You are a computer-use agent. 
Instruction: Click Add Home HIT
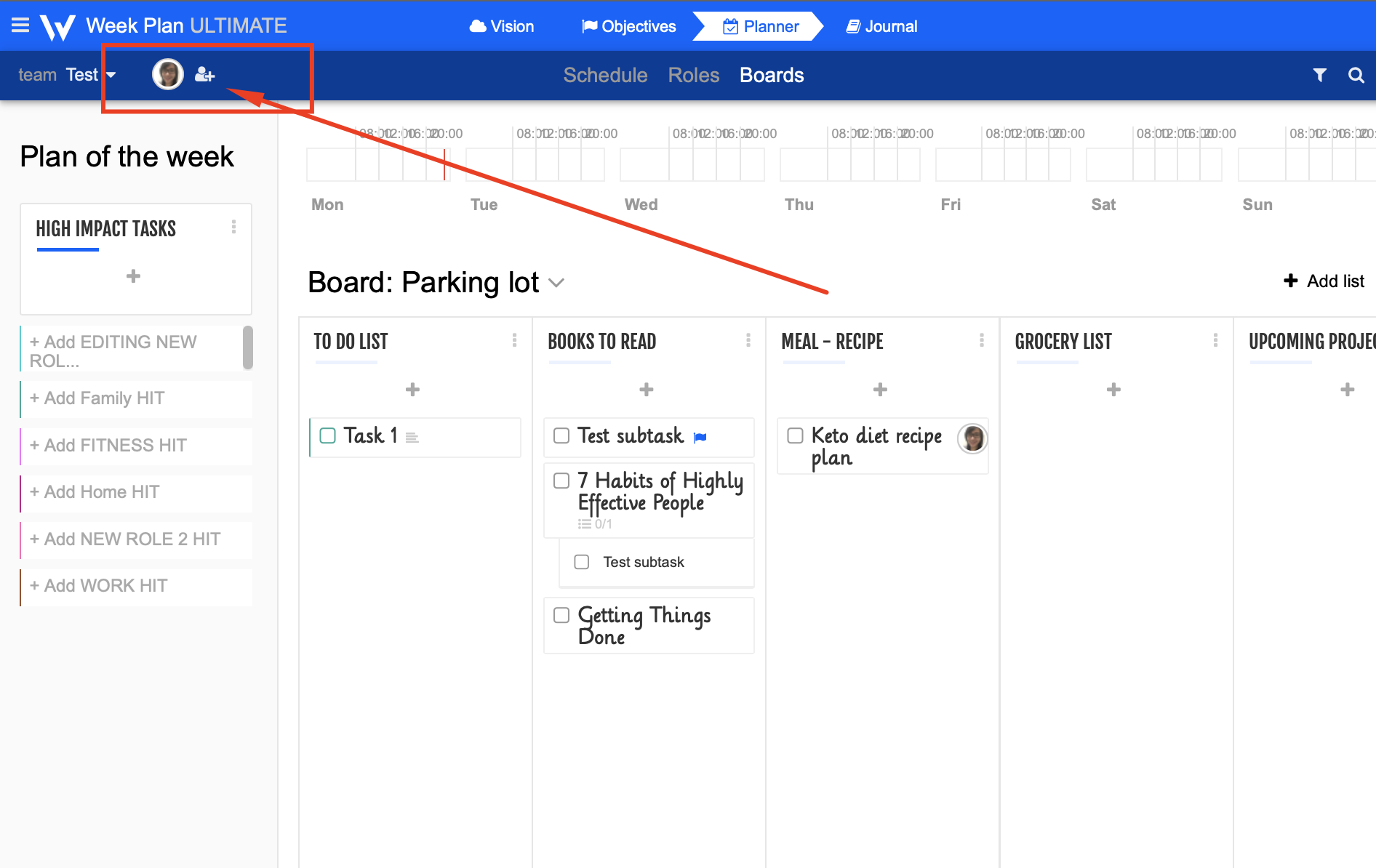(x=136, y=492)
